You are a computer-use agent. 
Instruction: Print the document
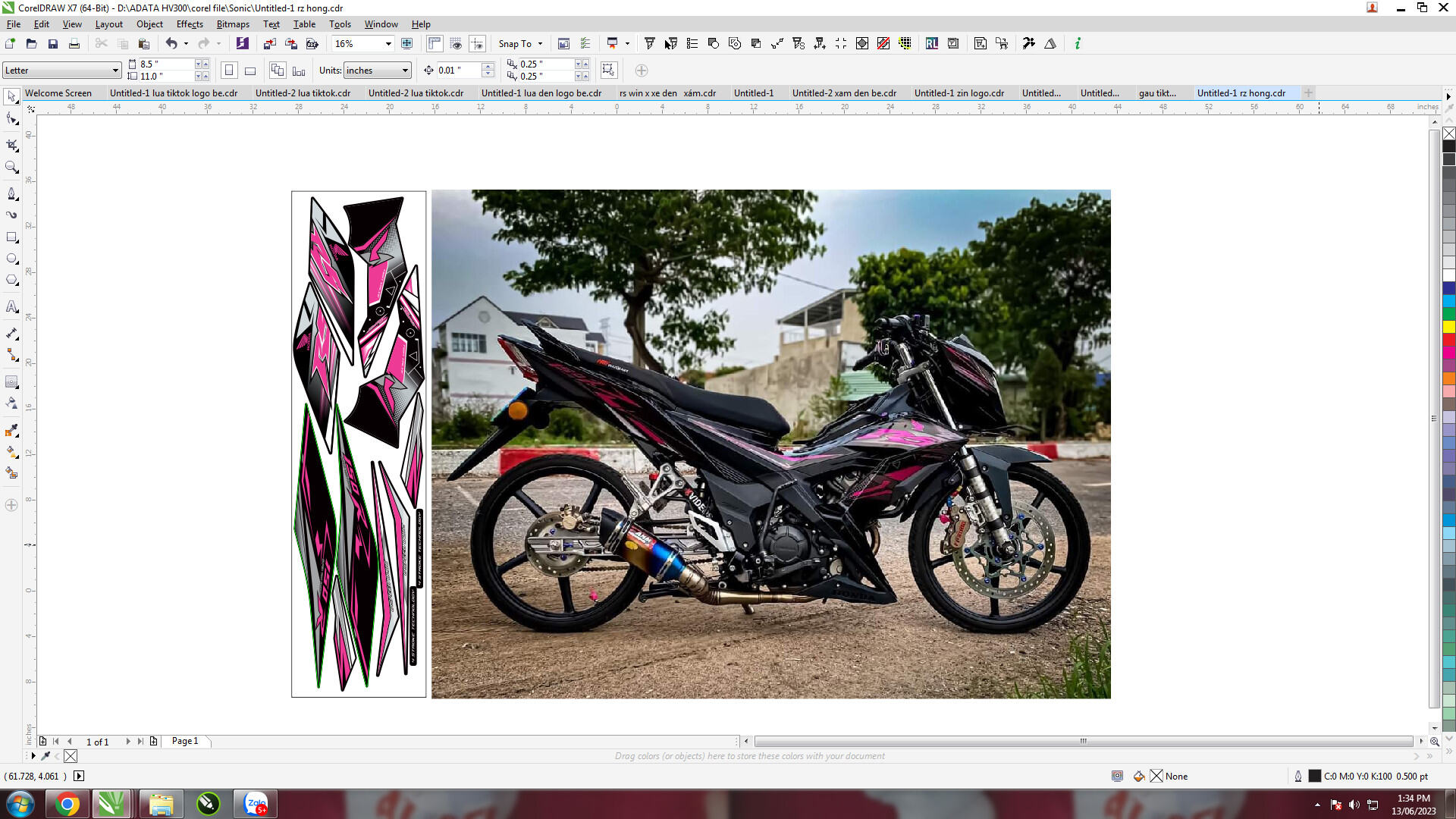pos(74,44)
